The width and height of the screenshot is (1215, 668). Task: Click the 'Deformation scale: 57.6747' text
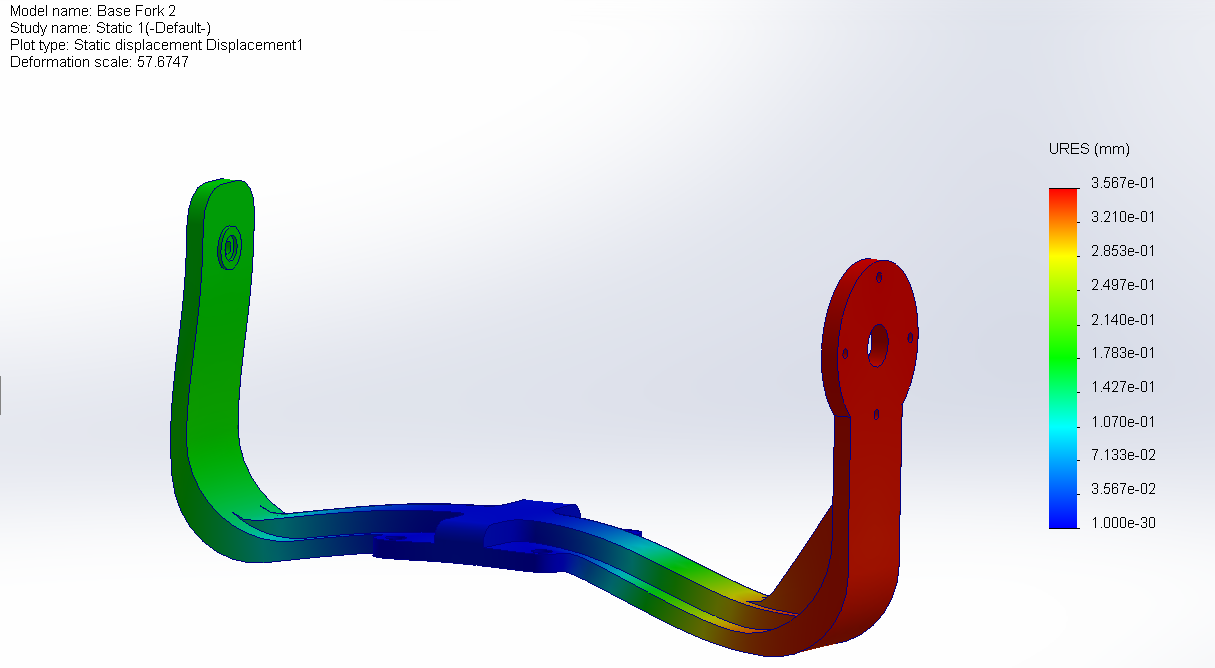click(99, 62)
